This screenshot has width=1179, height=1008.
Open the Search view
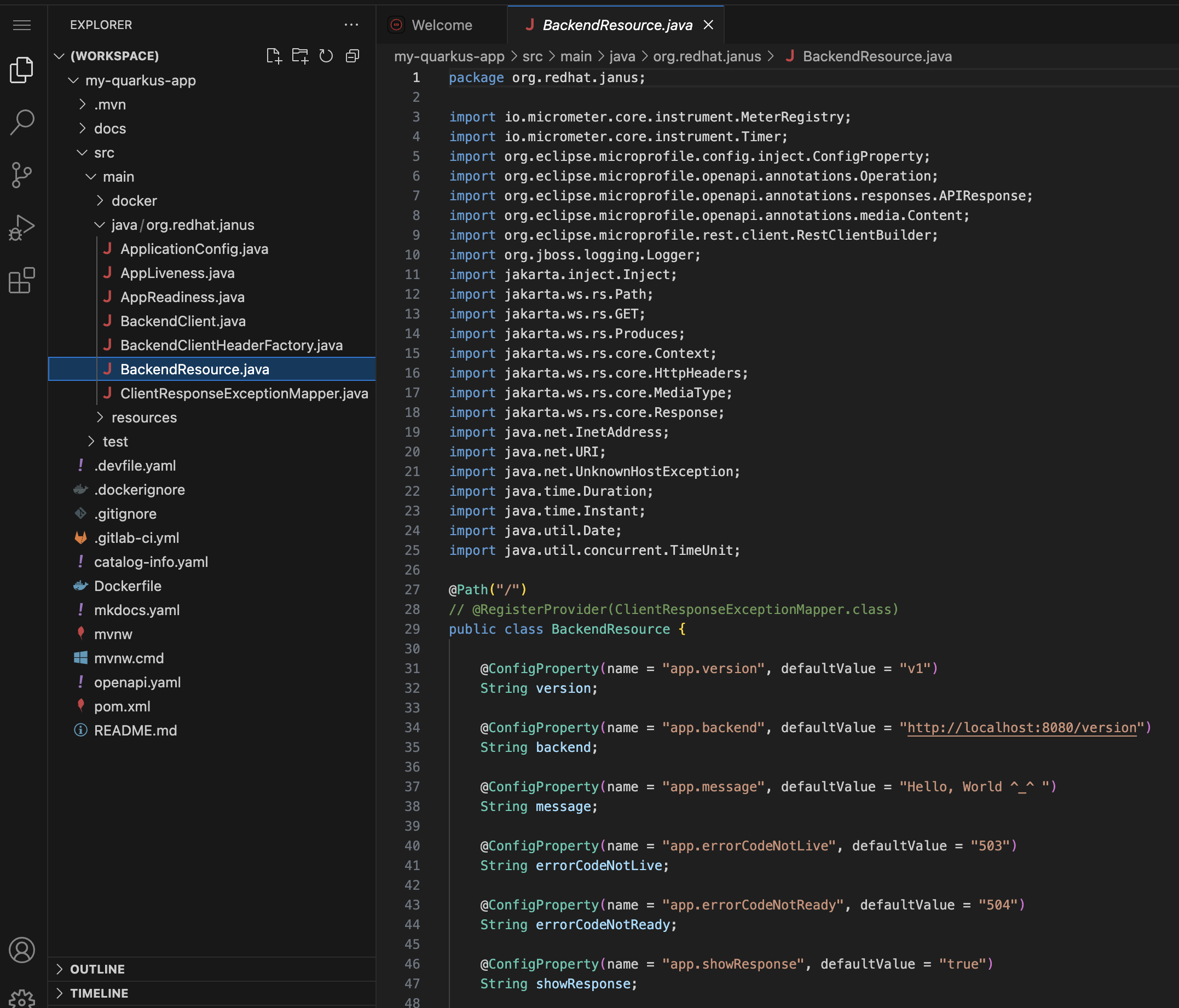point(22,122)
